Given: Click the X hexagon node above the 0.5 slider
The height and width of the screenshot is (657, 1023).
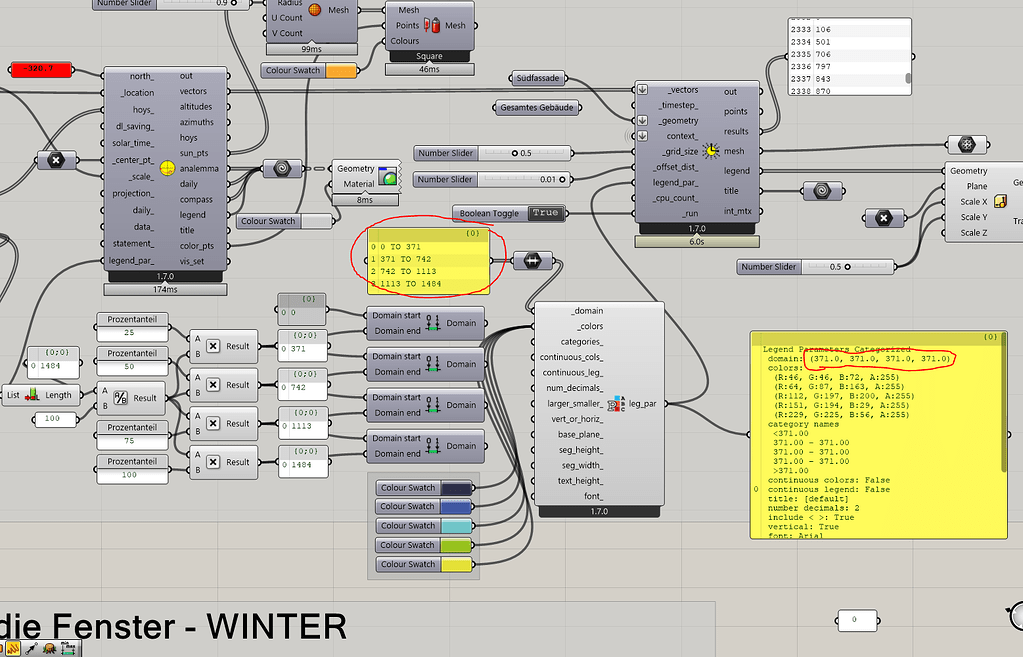Looking at the screenshot, I should coord(884,218).
